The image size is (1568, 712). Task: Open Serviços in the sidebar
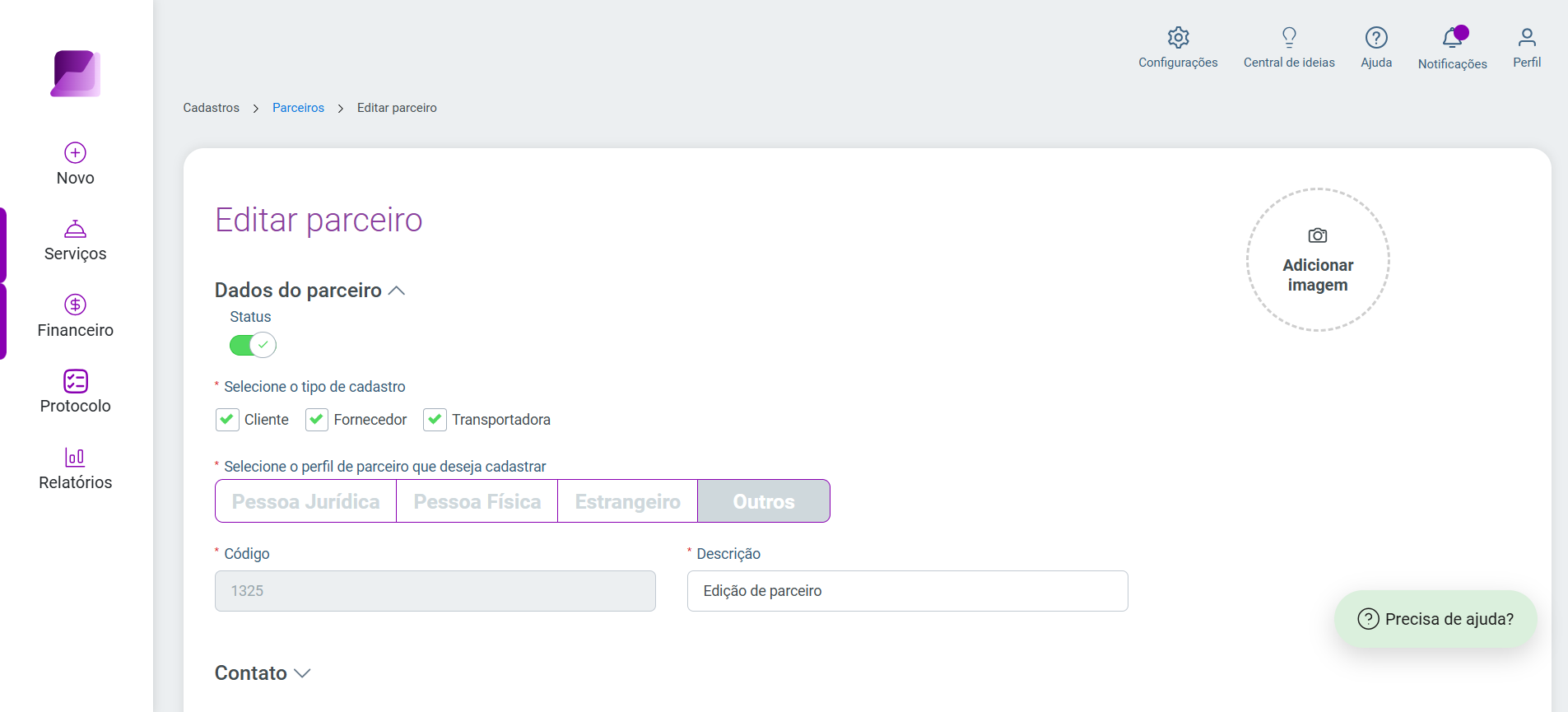coord(75,242)
